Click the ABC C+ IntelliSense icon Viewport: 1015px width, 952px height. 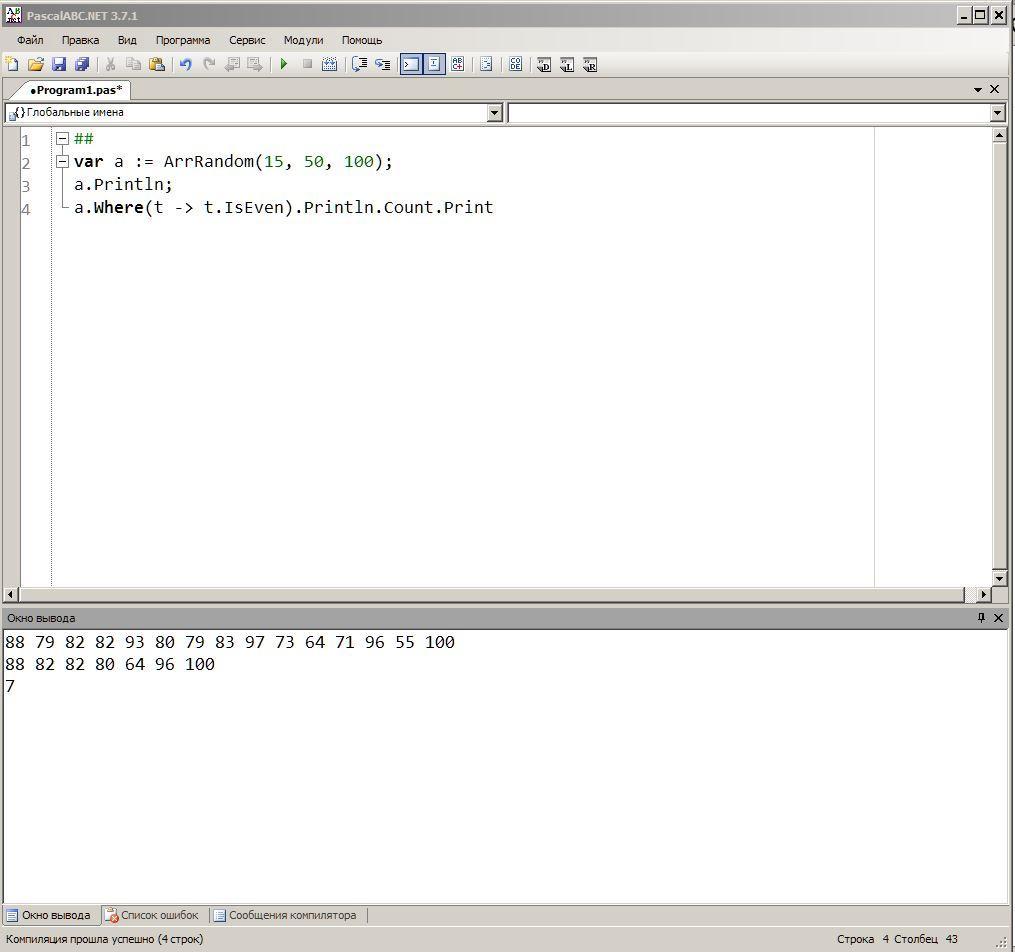click(x=458, y=64)
